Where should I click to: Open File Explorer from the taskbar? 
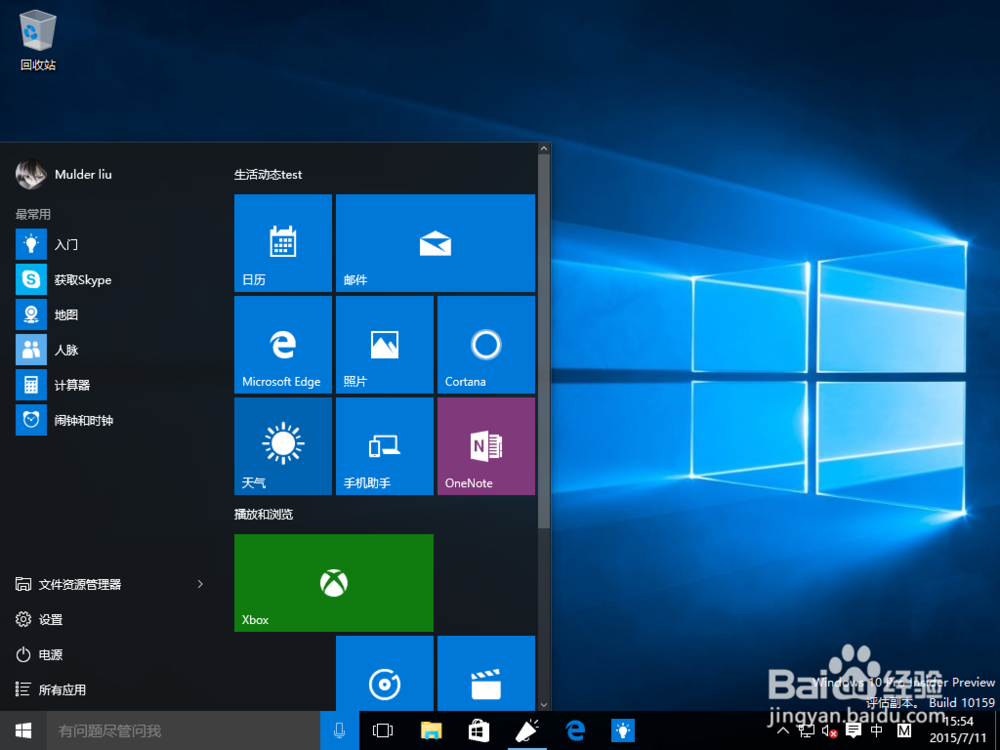(x=431, y=730)
